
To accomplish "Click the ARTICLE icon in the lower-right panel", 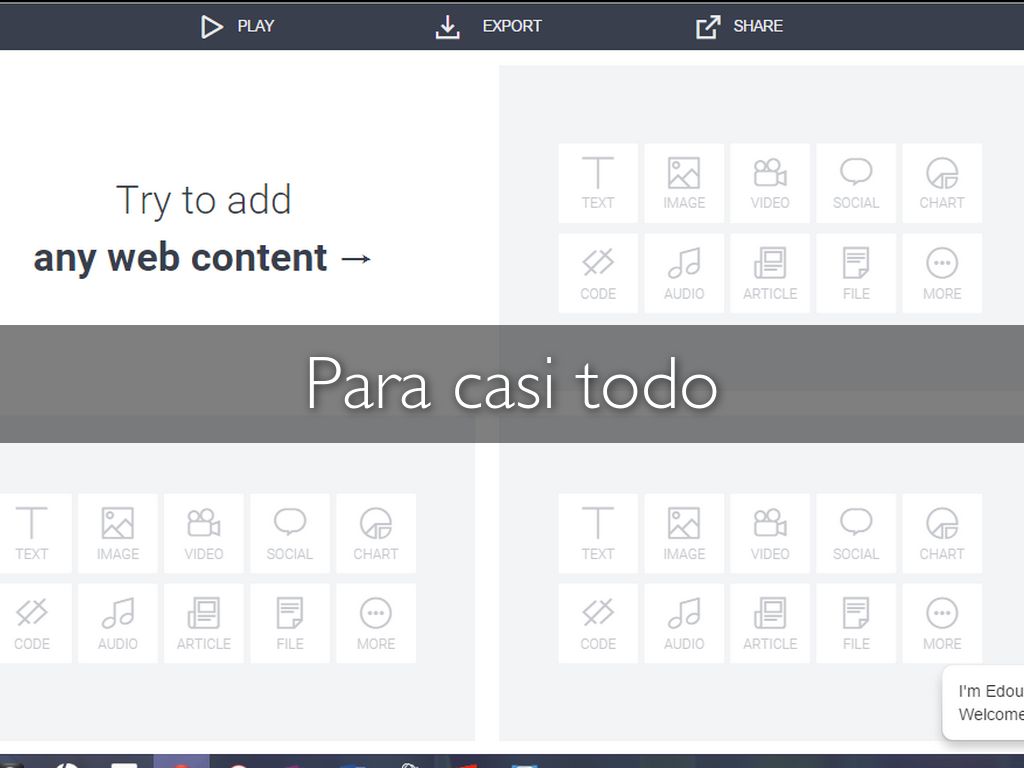I will click(x=770, y=623).
